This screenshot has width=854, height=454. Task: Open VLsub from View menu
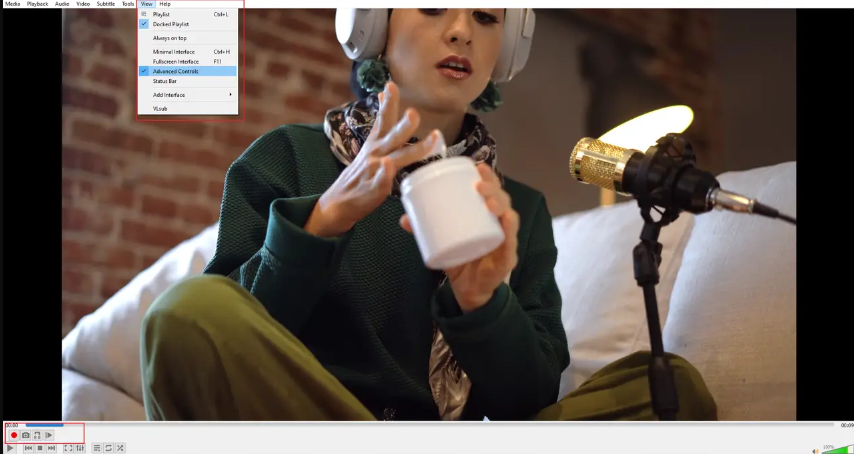pyautogui.click(x=187, y=108)
